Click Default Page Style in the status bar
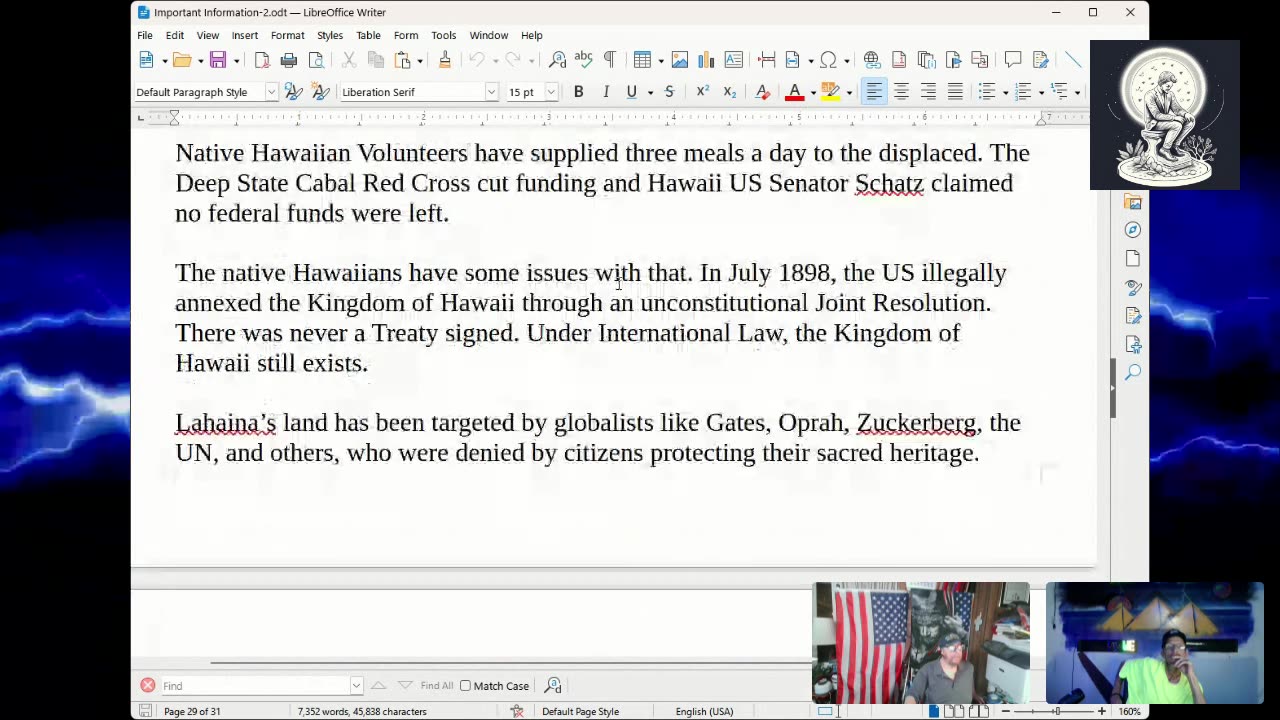The image size is (1280, 720). click(580, 712)
